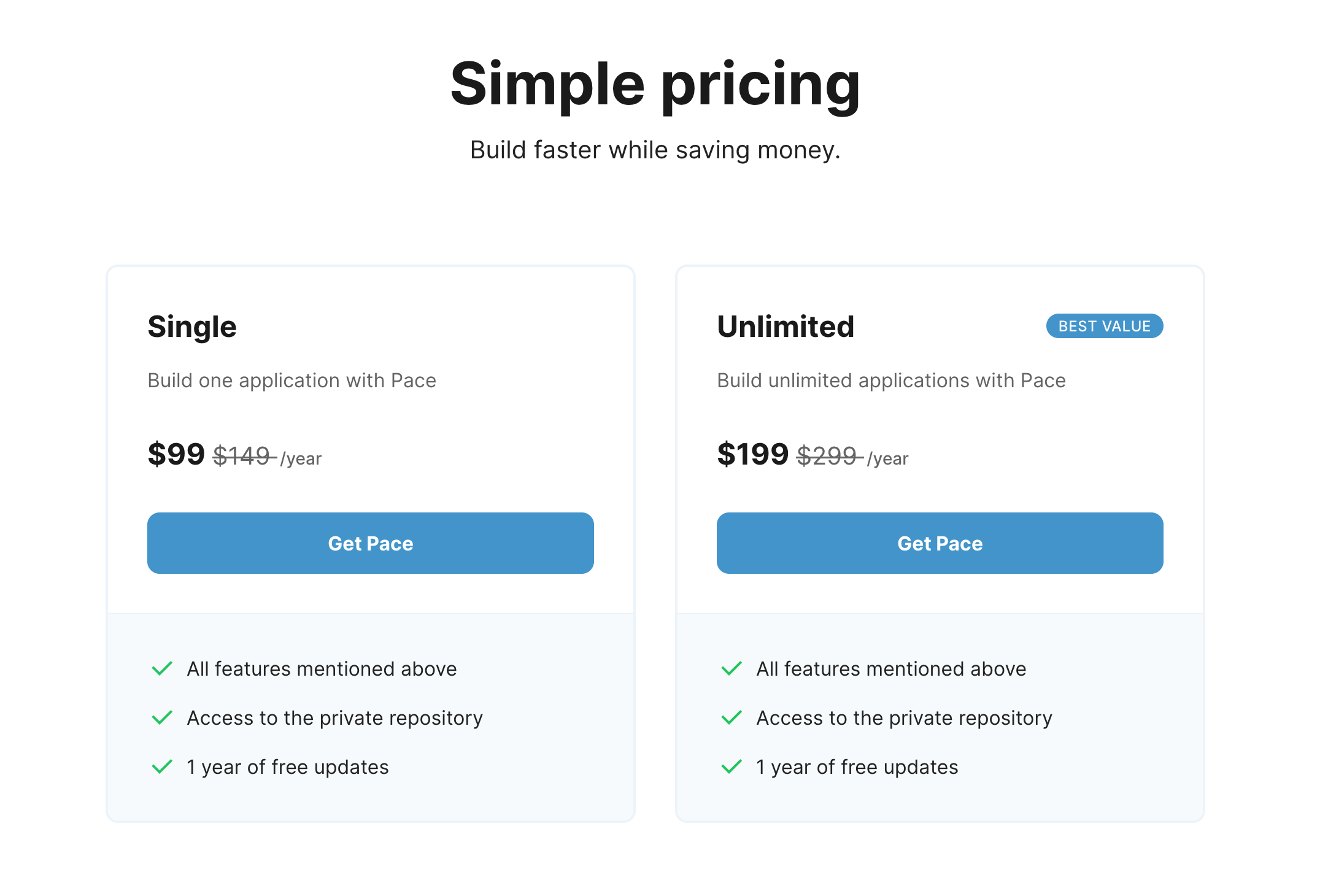Click the $99 price in Single plan
Image resolution: width=1328 pixels, height=896 pixels.
[x=176, y=454]
